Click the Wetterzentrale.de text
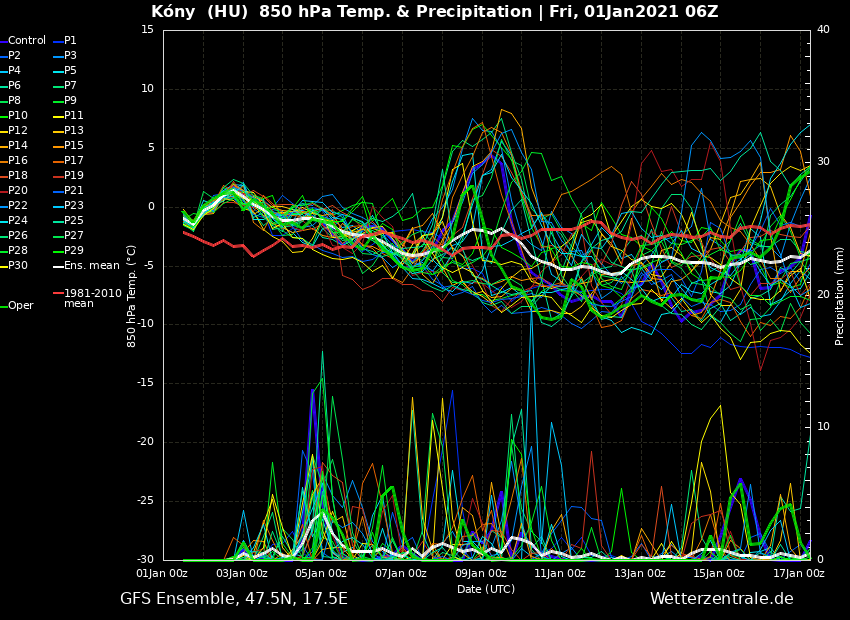Viewport: 850px width, 620px height. pos(721,599)
